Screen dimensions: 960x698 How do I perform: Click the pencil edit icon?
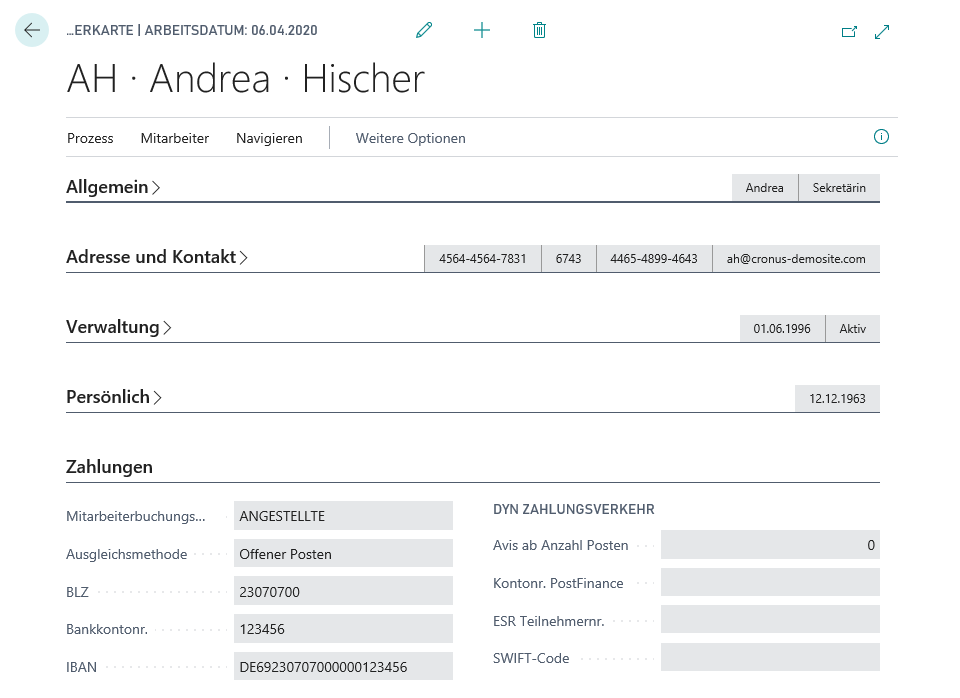click(x=424, y=31)
